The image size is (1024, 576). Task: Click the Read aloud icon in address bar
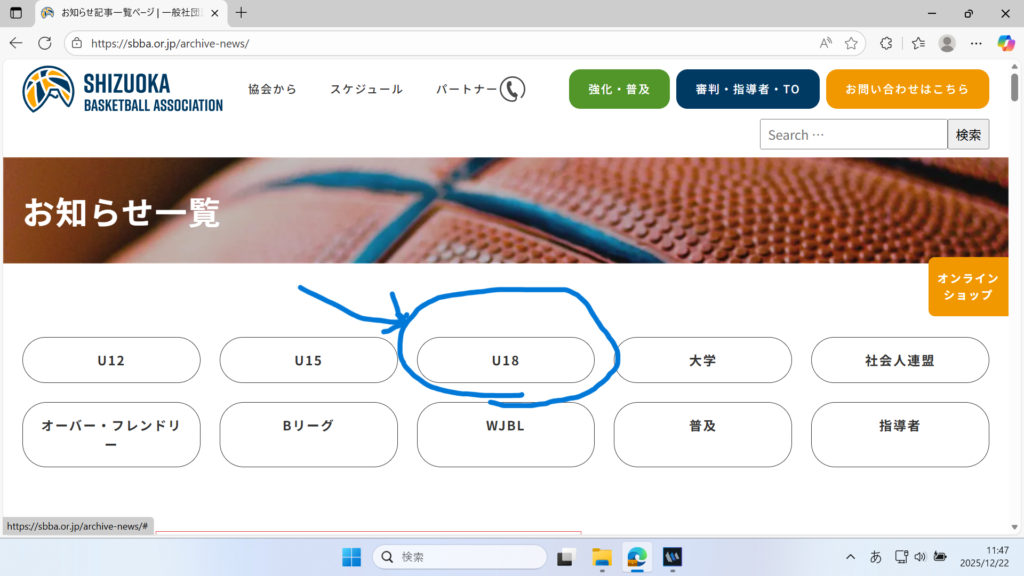[826, 43]
